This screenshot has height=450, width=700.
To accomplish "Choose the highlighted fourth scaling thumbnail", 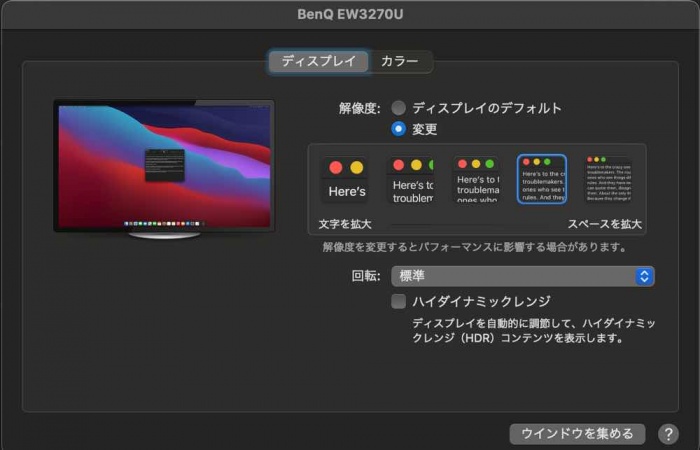I will [x=542, y=179].
